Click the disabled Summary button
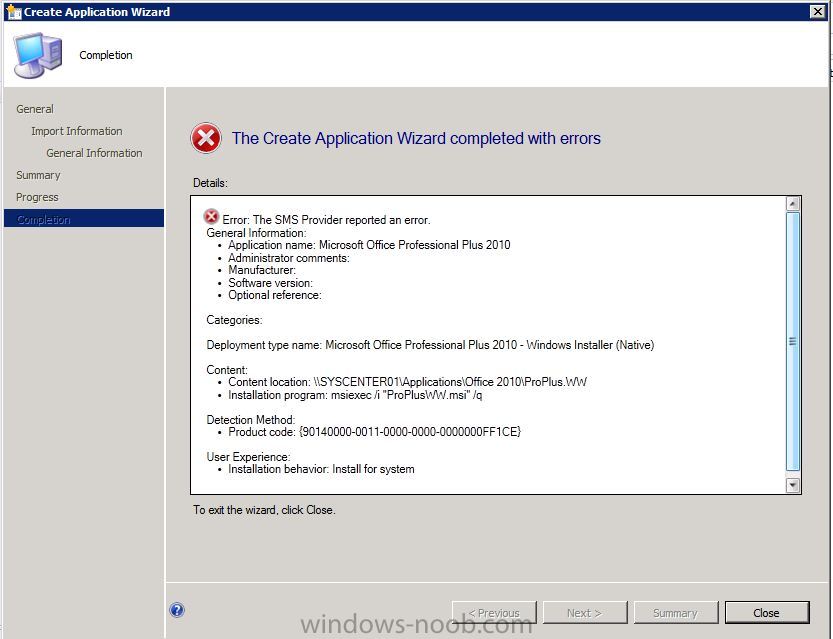Image resolution: width=833 pixels, height=639 pixels. 675,612
